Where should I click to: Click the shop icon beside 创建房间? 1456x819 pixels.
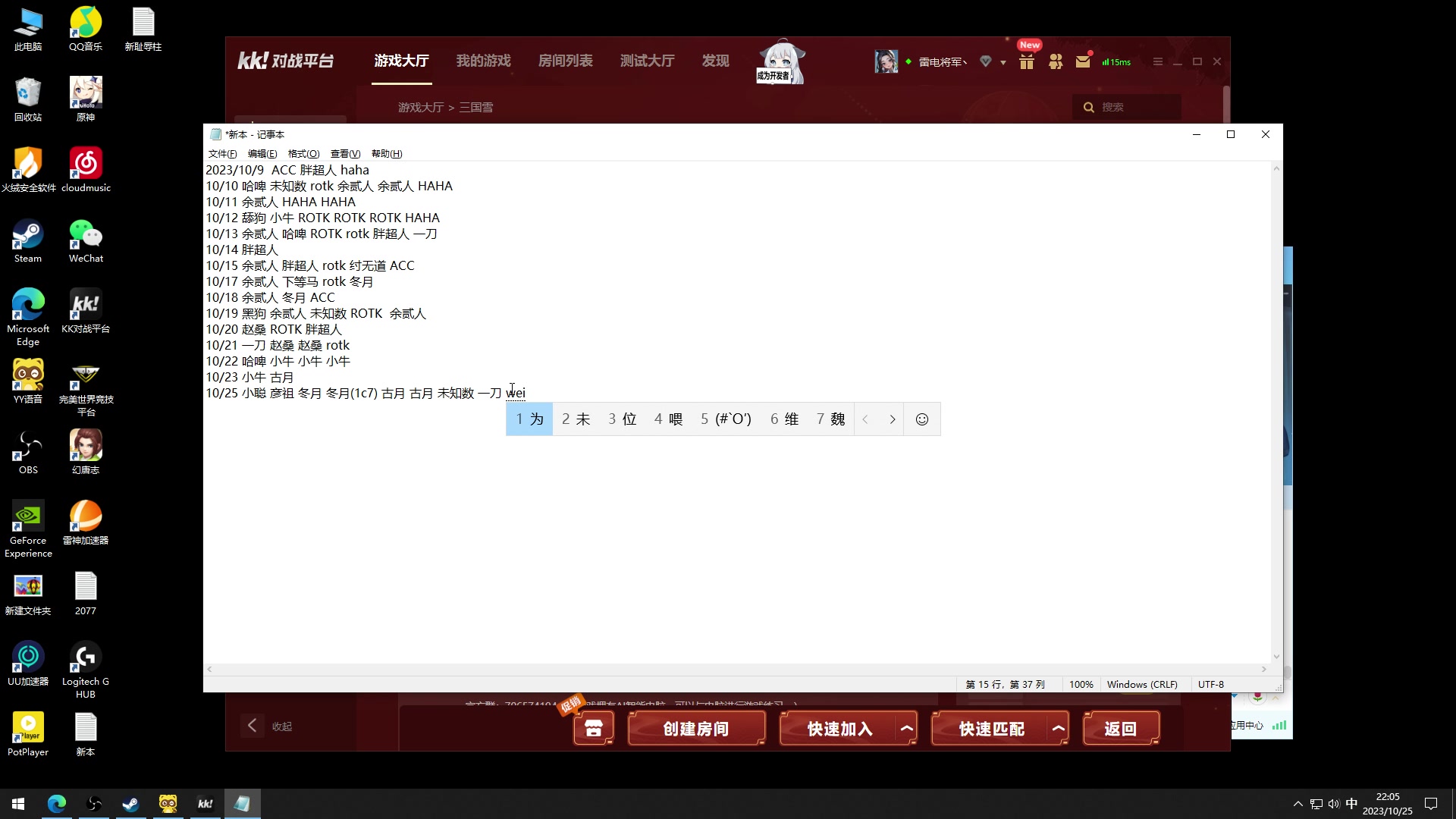pos(593,728)
